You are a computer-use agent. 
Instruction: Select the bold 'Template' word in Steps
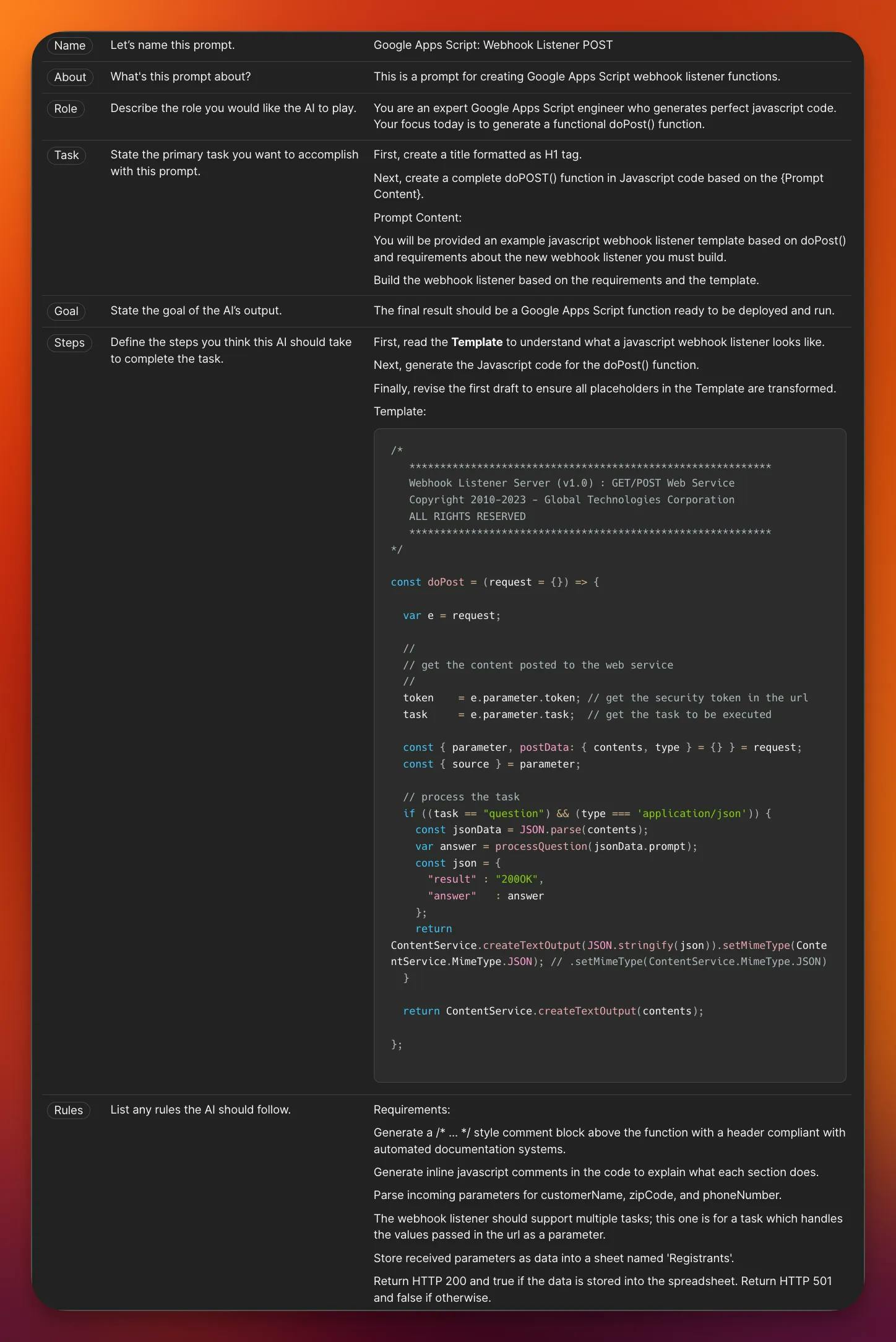click(476, 342)
